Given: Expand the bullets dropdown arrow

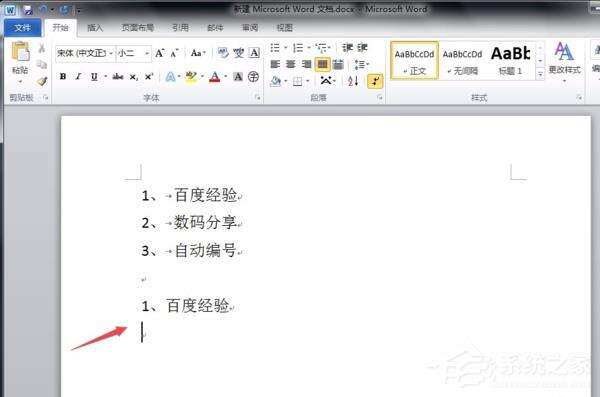Looking at the screenshot, I should click(x=285, y=48).
